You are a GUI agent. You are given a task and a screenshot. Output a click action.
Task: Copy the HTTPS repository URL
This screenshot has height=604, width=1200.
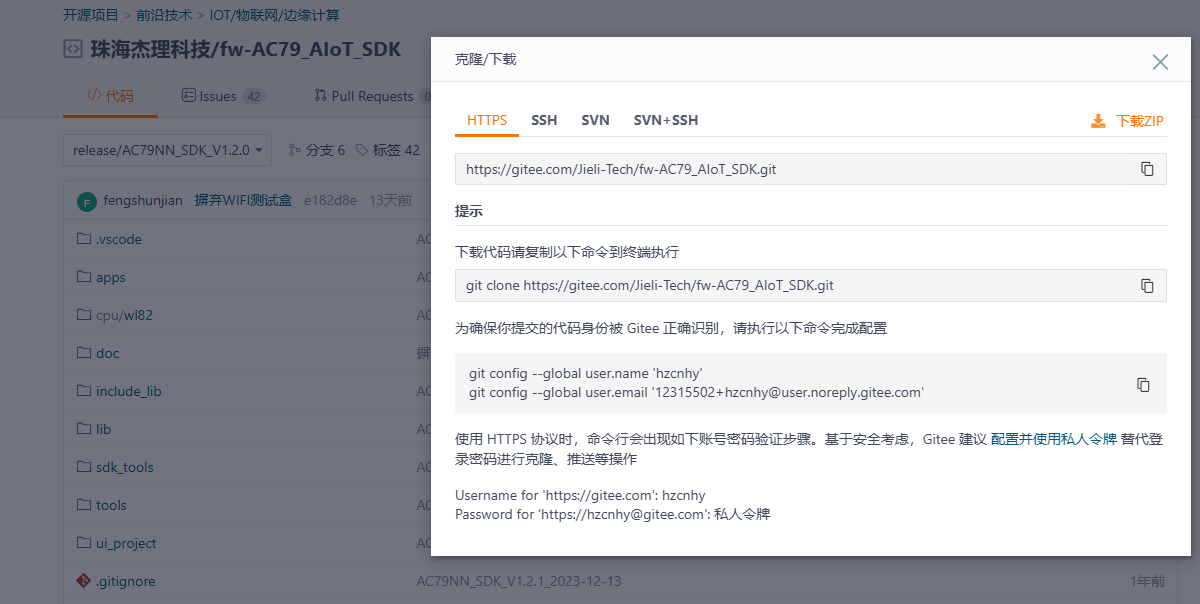click(x=1147, y=169)
